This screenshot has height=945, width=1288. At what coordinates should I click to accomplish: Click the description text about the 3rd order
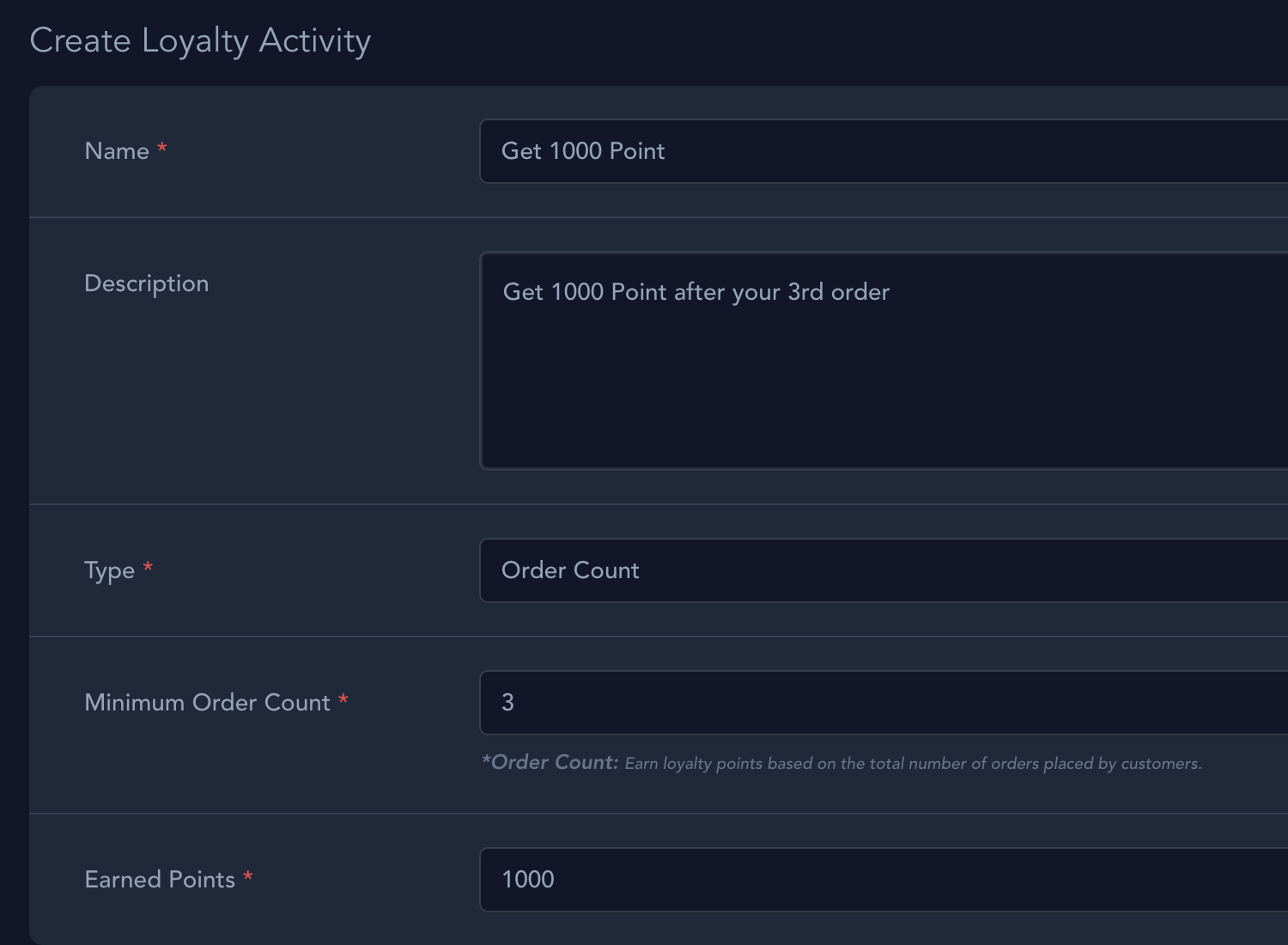point(696,292)
